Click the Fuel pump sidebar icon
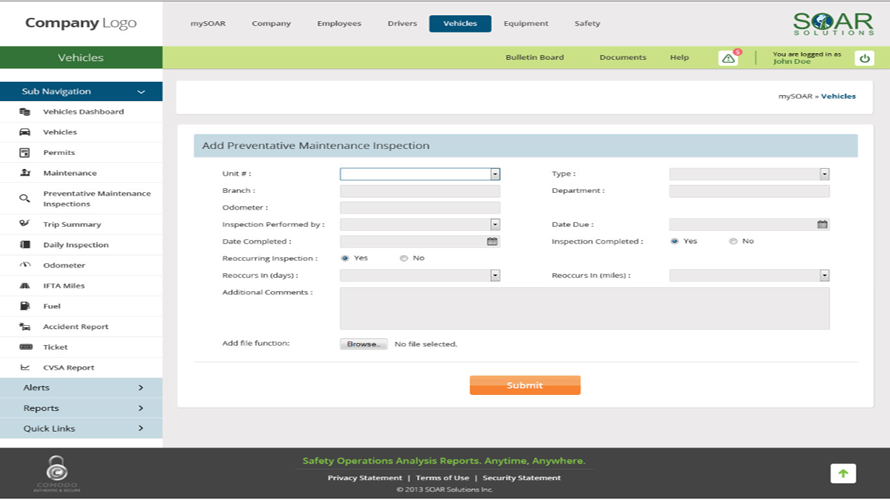 (25, 306)
